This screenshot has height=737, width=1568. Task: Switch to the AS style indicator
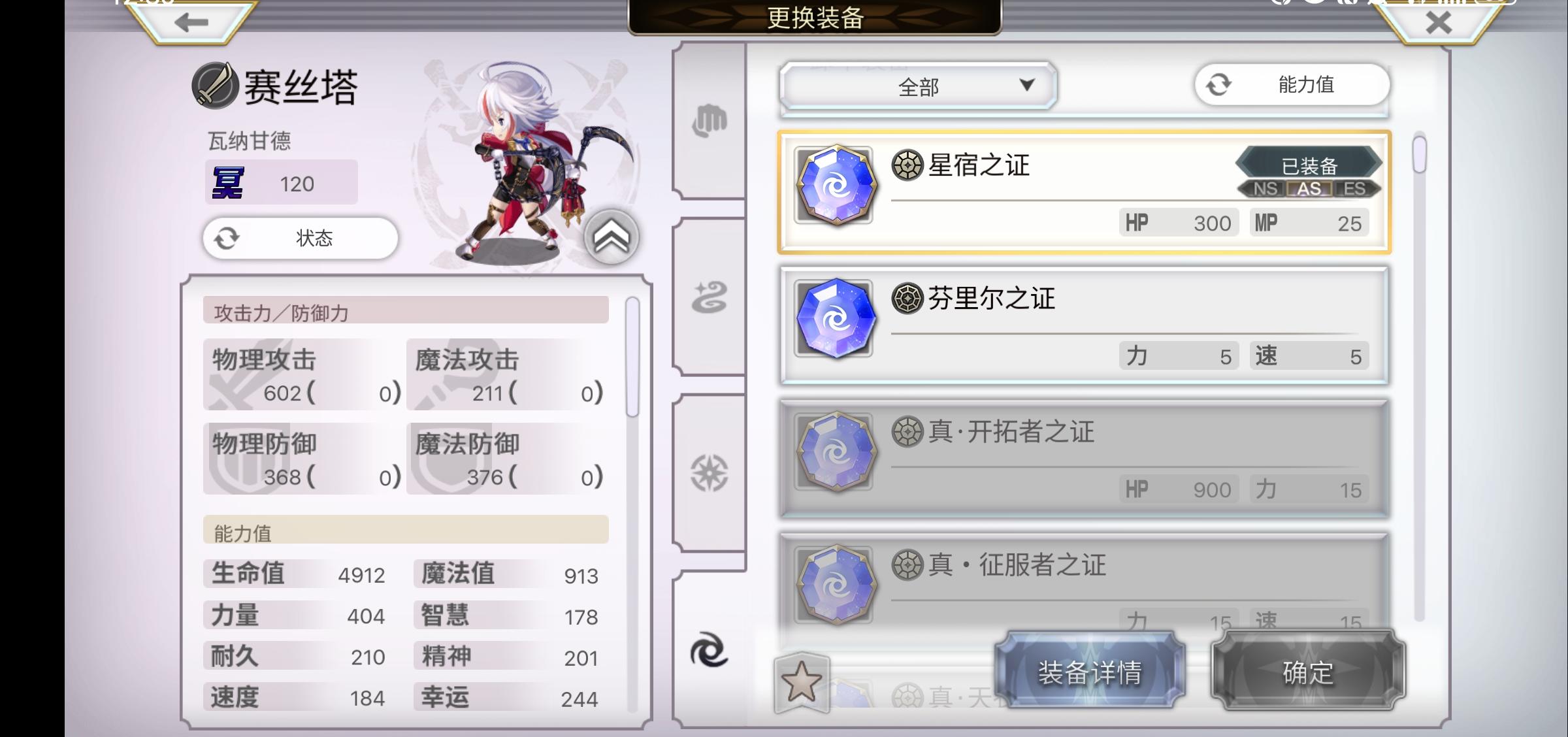tap(1309, 189)
